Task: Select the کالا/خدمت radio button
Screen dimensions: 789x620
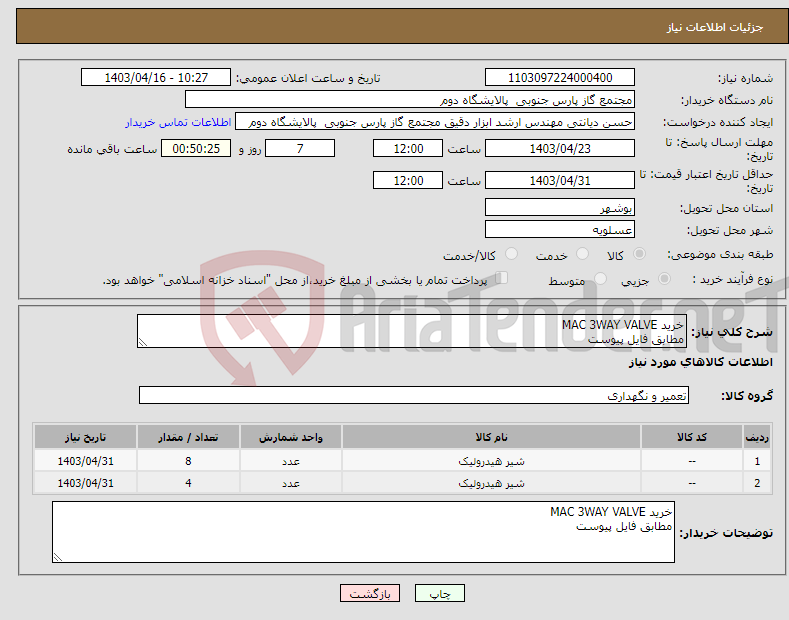Action: click(511, 254)
